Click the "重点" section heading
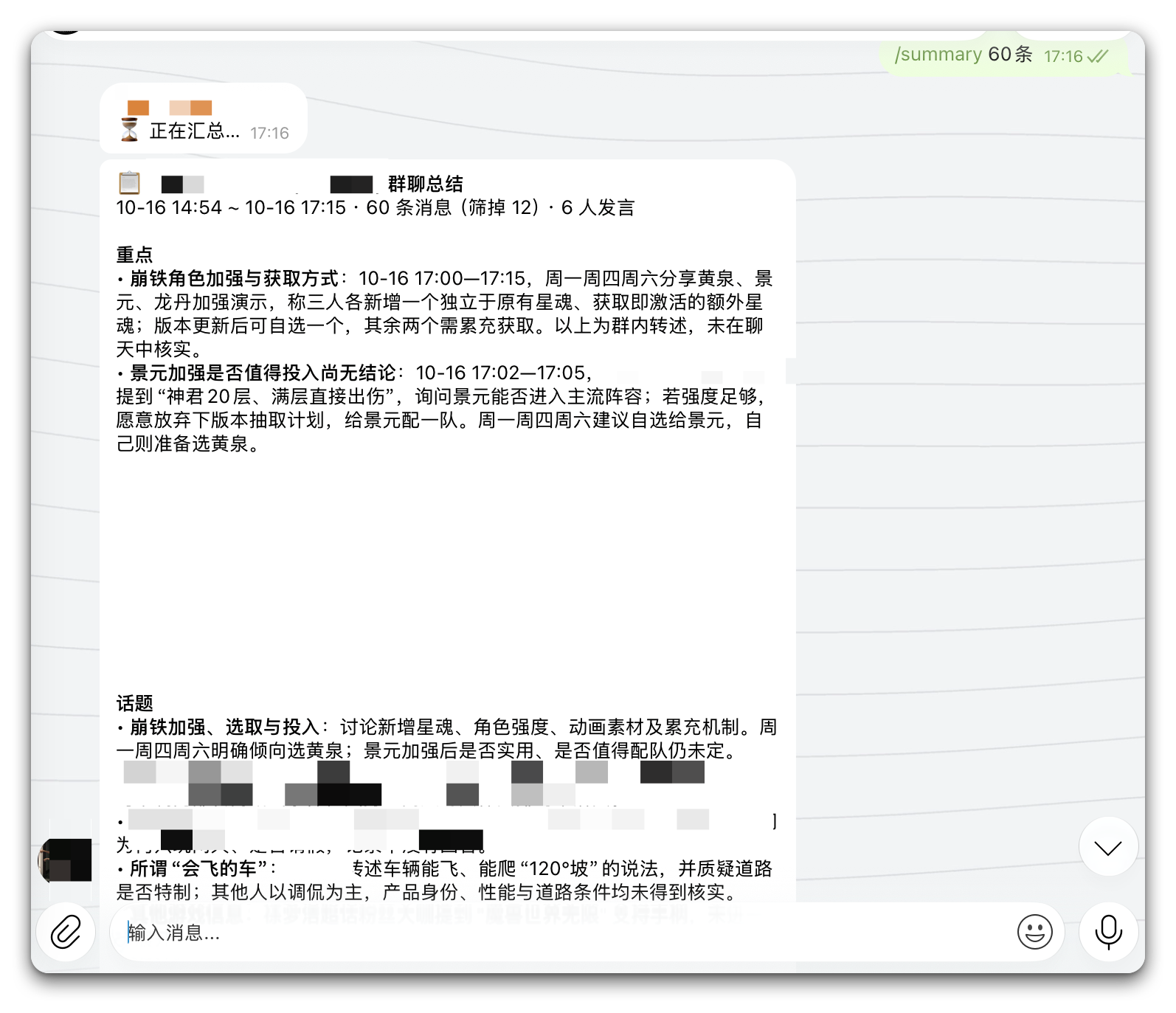Screen dimensions: 1176x1013 click(134, 255)
